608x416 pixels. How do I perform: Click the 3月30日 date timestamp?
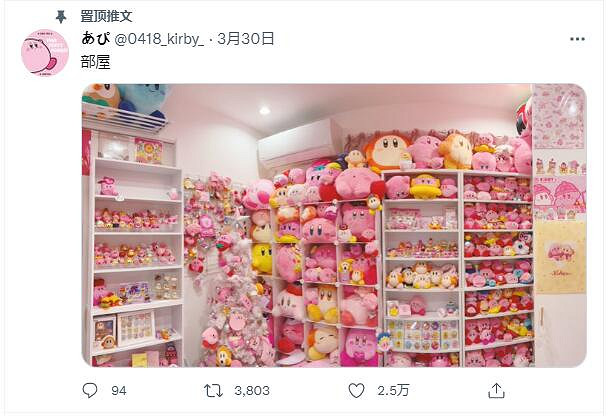pos(246,39)
